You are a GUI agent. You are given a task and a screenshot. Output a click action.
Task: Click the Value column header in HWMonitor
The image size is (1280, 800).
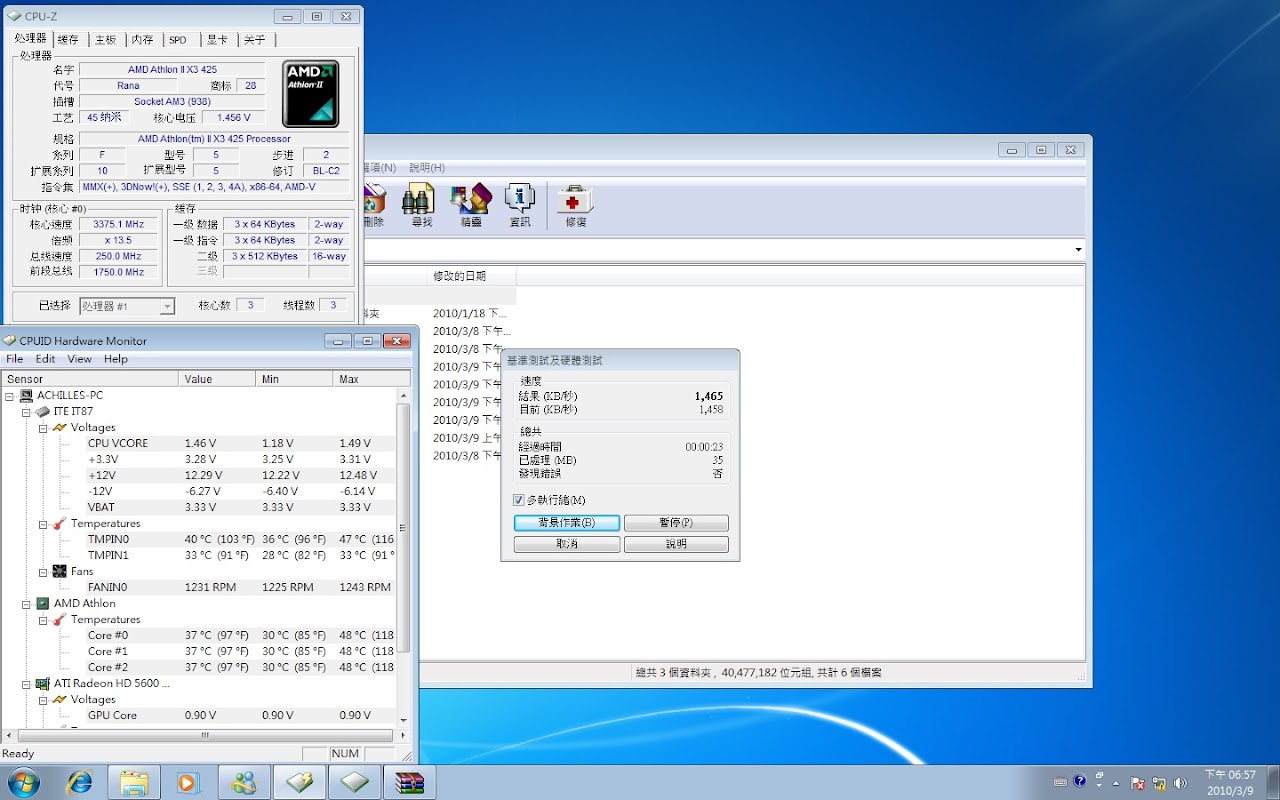217,379
